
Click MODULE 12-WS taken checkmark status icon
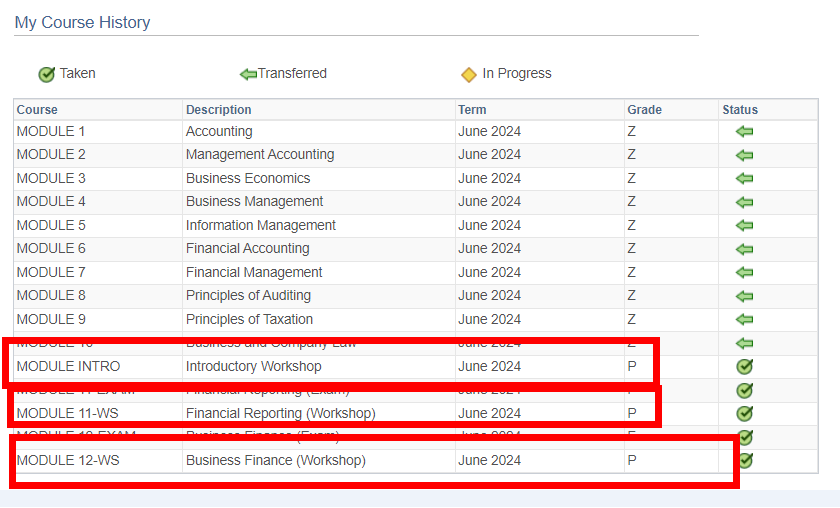tap(745, 460)
